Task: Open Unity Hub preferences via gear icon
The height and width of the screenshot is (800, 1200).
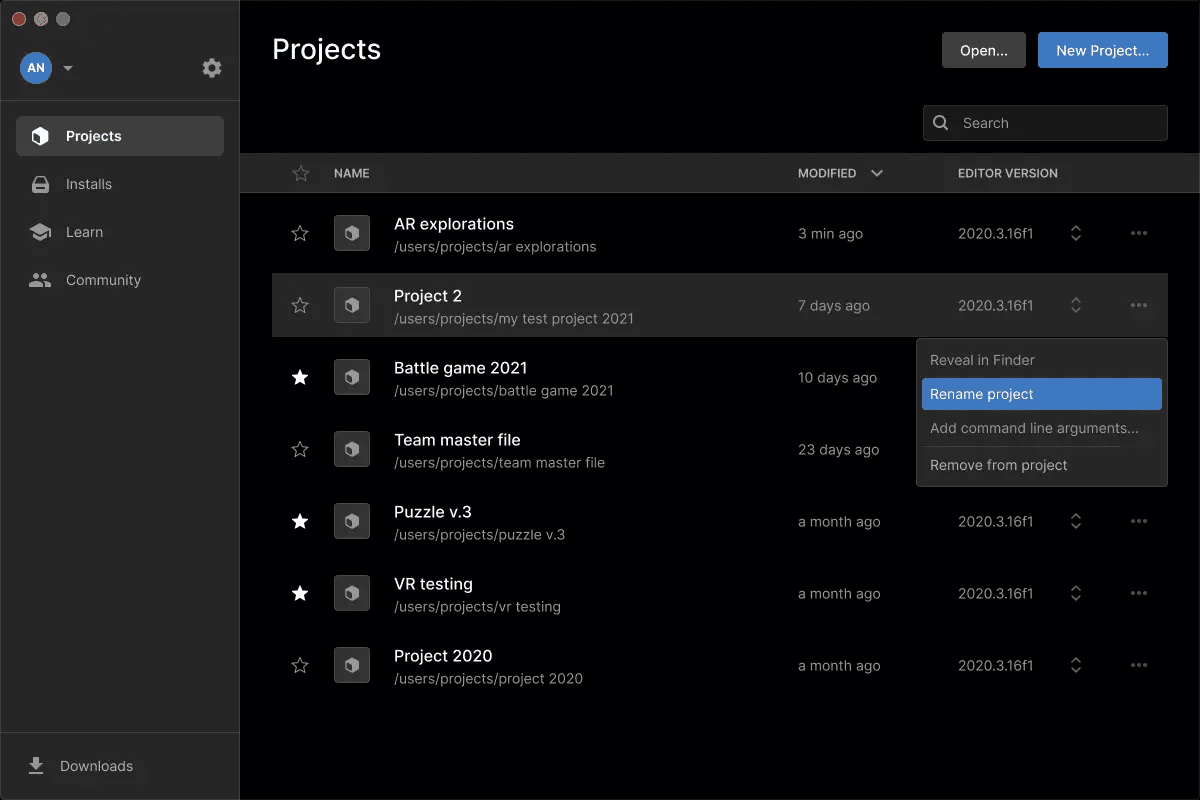Action: [x=211, y=68]
